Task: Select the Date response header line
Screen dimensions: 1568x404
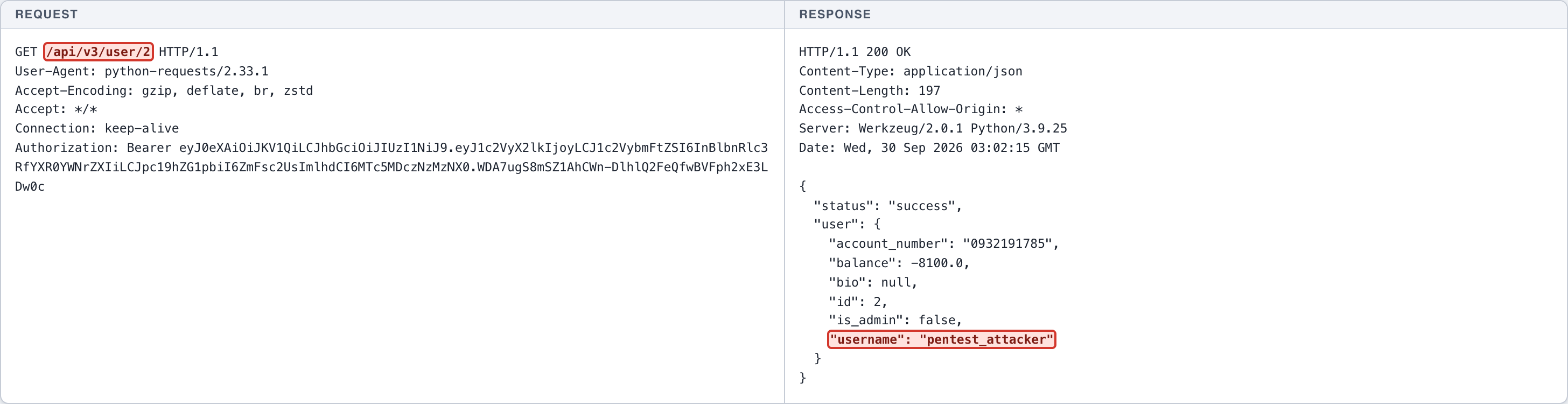Action: [x=929, y=148]
